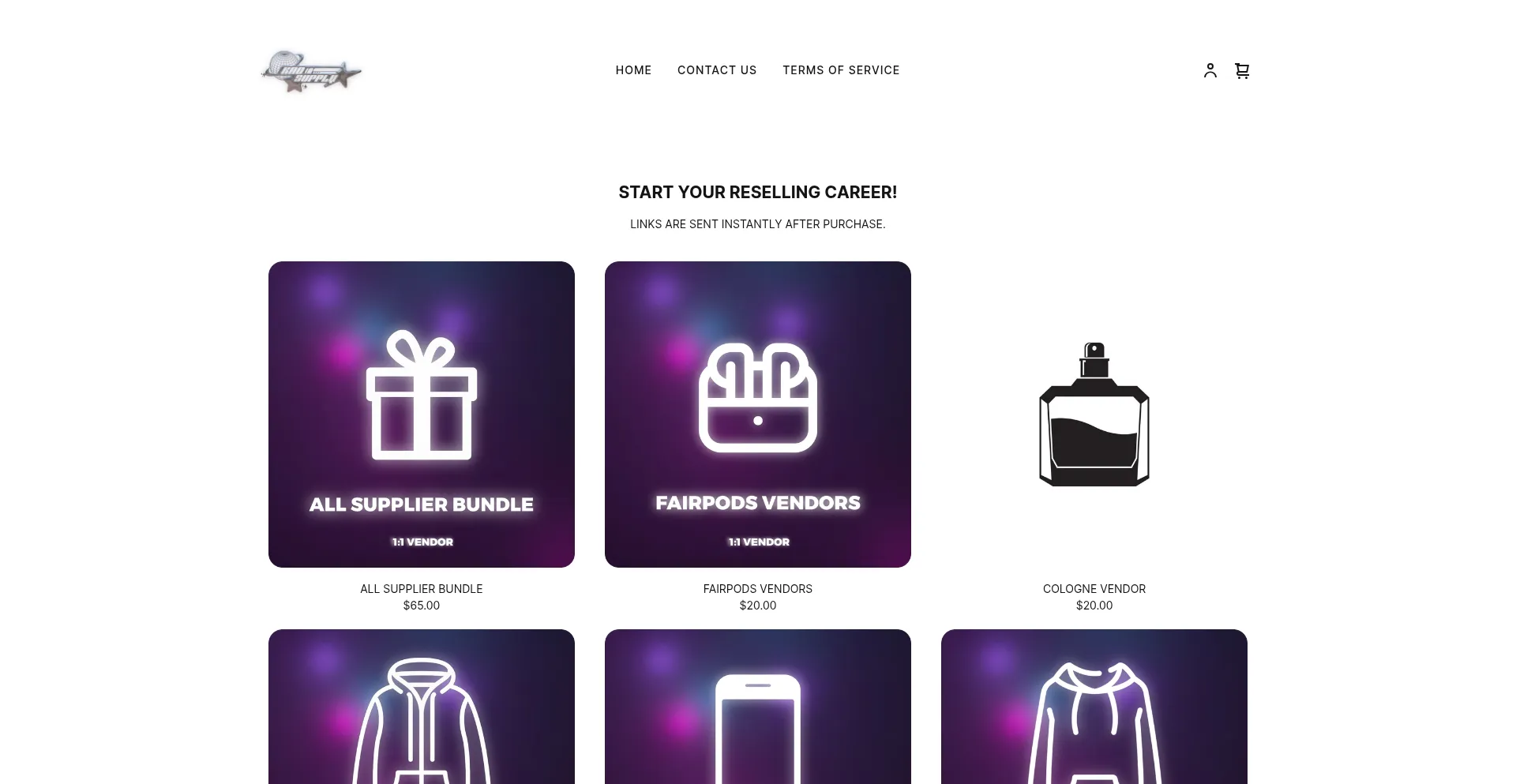Click the links sent instantly notice text
Image resolution: width=1516 pixels, height=784 pixels.
pyautogui.click(x=758, y=224)
